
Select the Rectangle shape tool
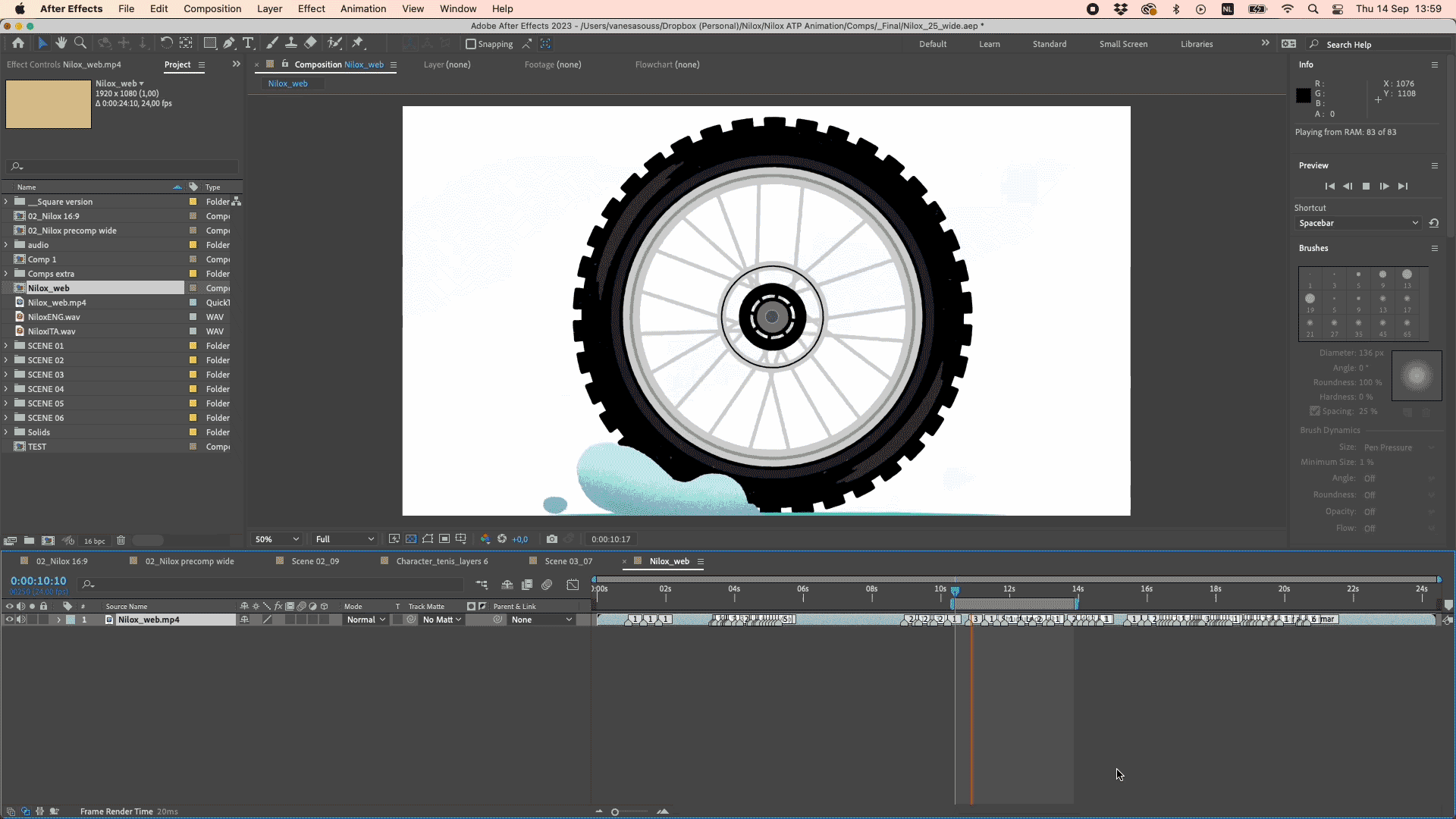point(210,43)
